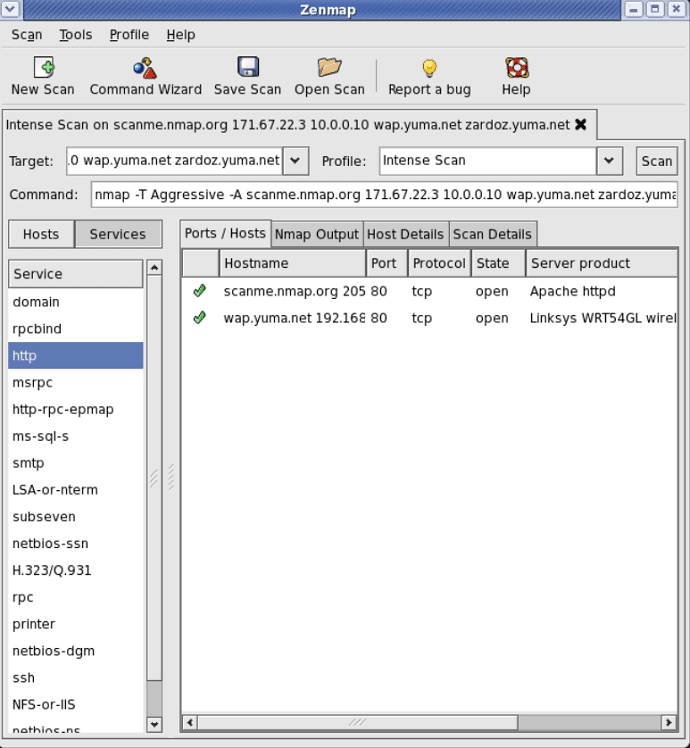Select the http service row

point(75,355)
